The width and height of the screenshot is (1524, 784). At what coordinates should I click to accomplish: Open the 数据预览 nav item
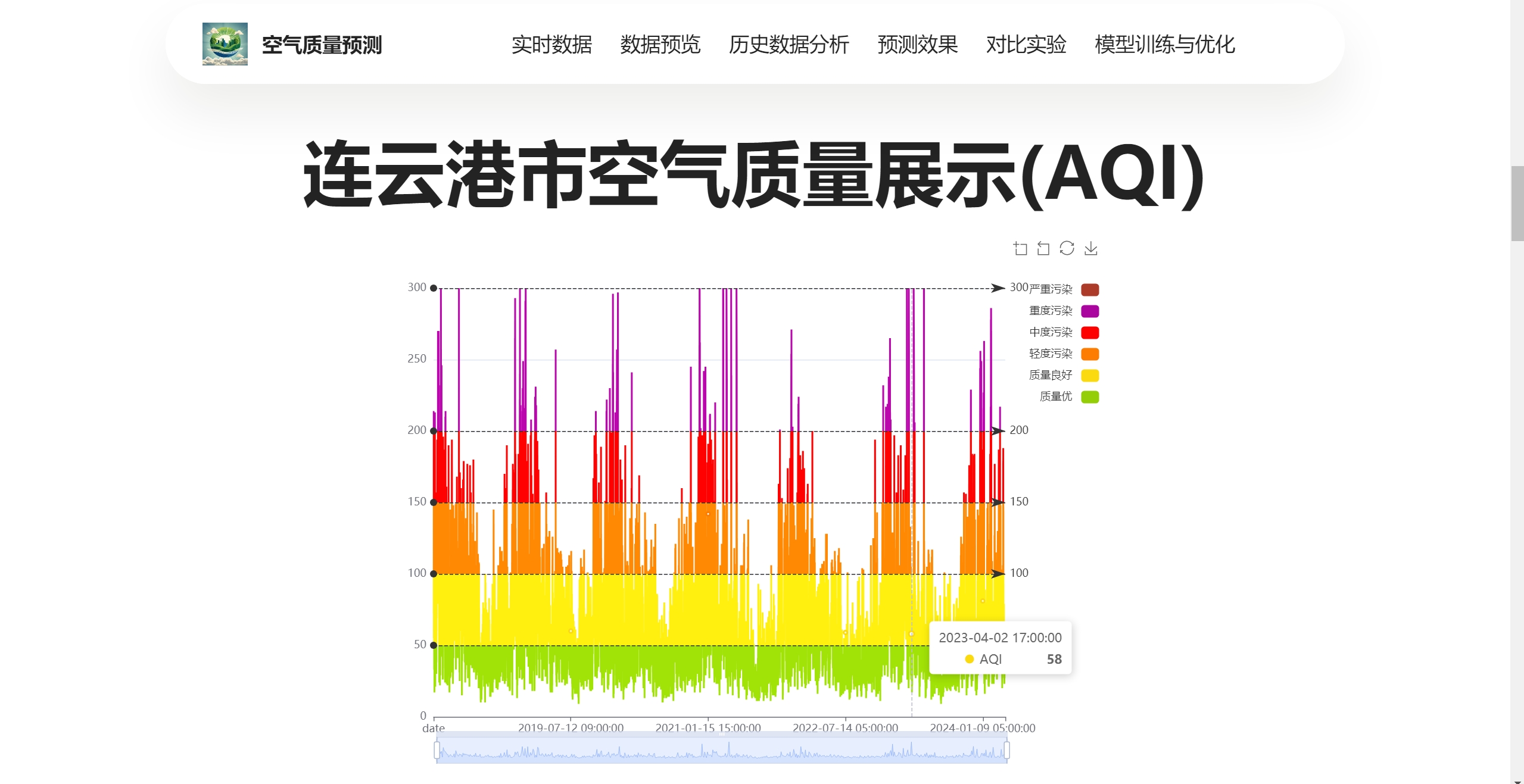(660, 45)
